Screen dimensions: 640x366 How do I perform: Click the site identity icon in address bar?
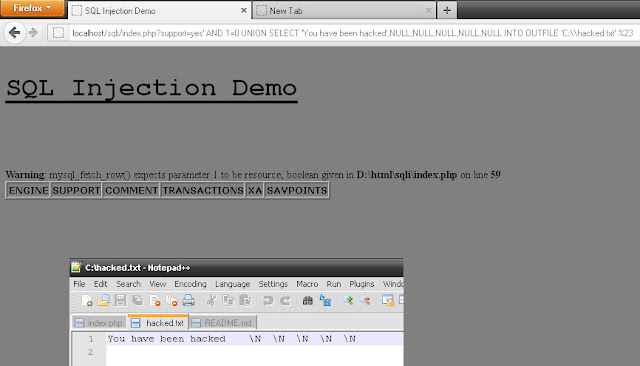(x=58, y=33)
